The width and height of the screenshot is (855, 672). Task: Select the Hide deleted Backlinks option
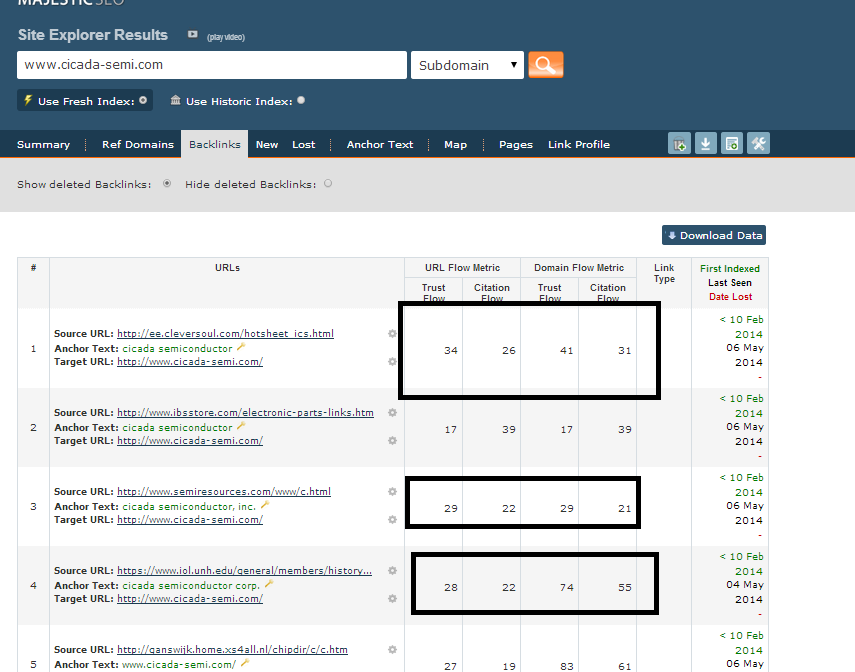[328, 184]
